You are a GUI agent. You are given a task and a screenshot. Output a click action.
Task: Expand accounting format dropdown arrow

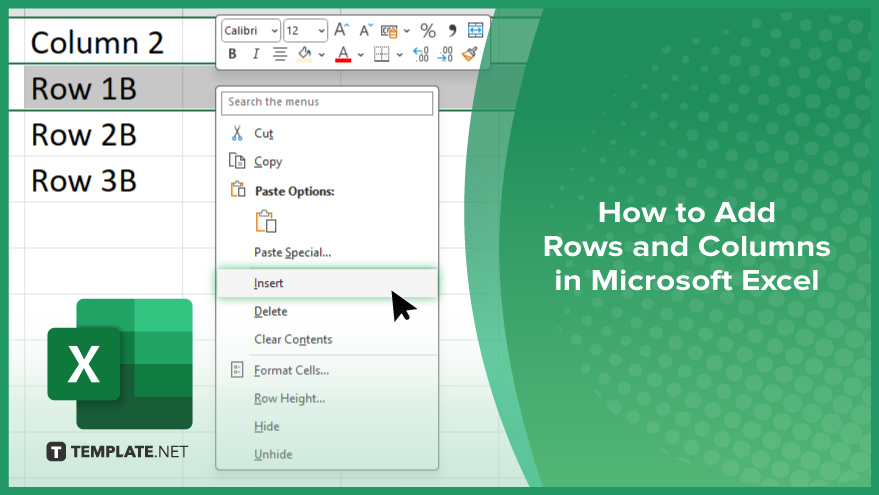pyautogui.click(x=406, y=31)
